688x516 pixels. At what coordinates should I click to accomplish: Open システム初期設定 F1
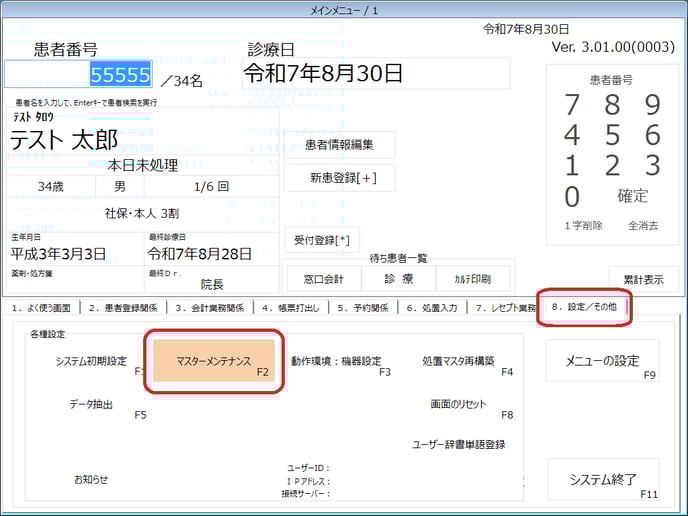pyautogui.click(x=91, y=361)
